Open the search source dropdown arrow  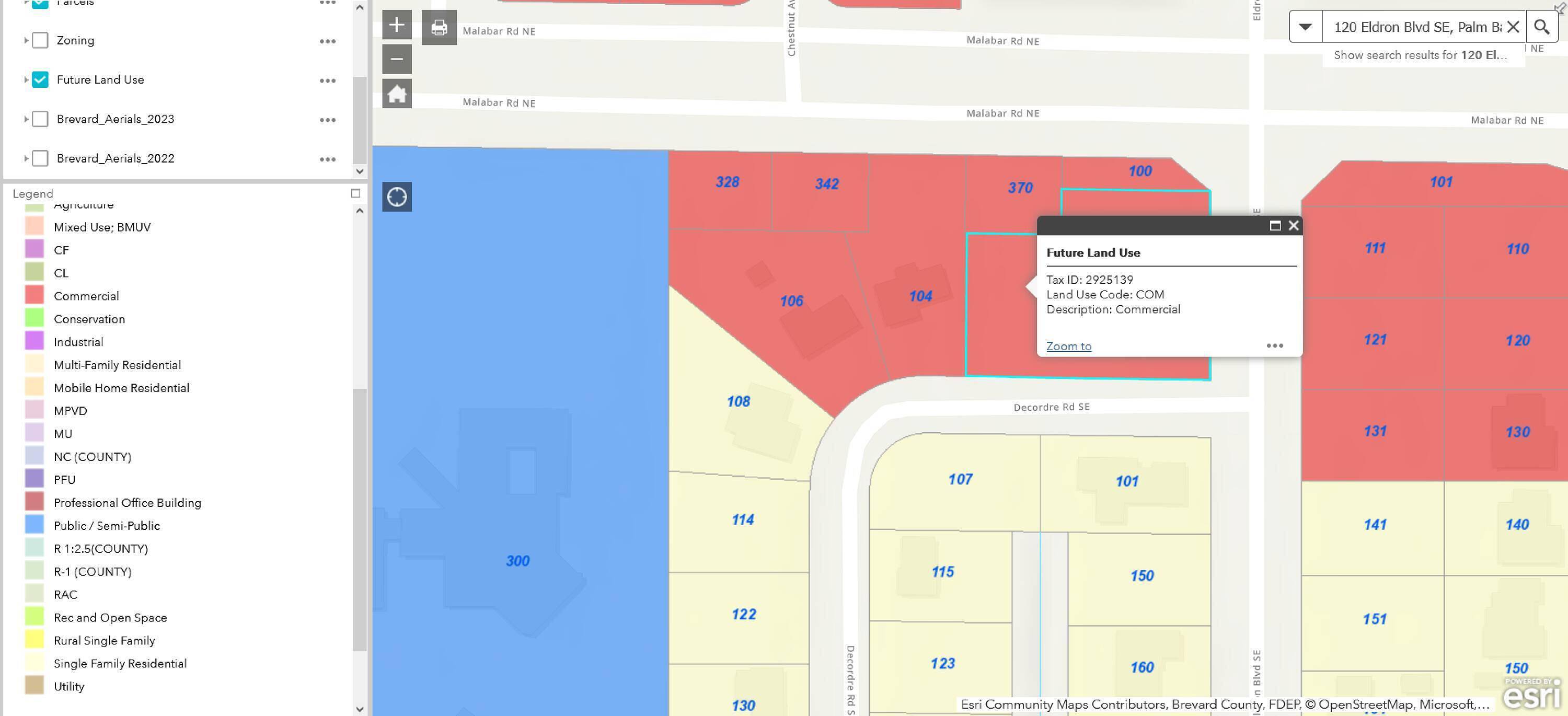click(1305, 27)
